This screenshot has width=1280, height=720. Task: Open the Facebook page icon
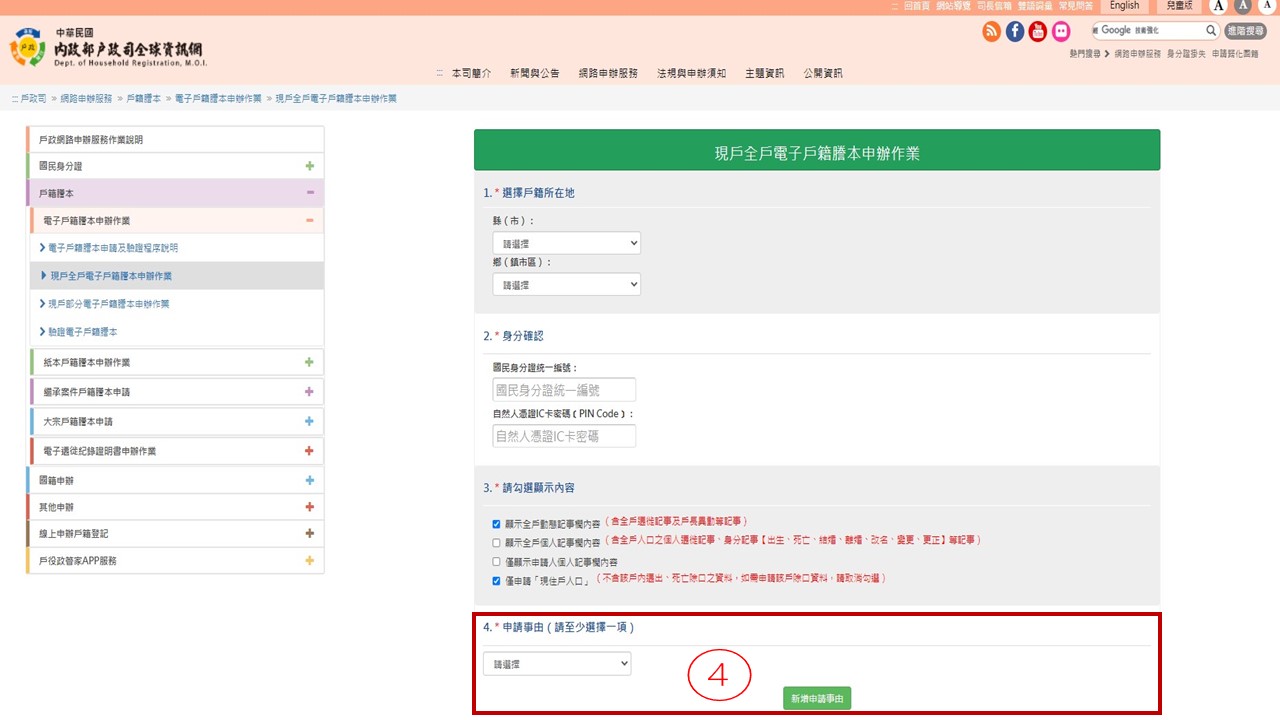[1014, 32]
